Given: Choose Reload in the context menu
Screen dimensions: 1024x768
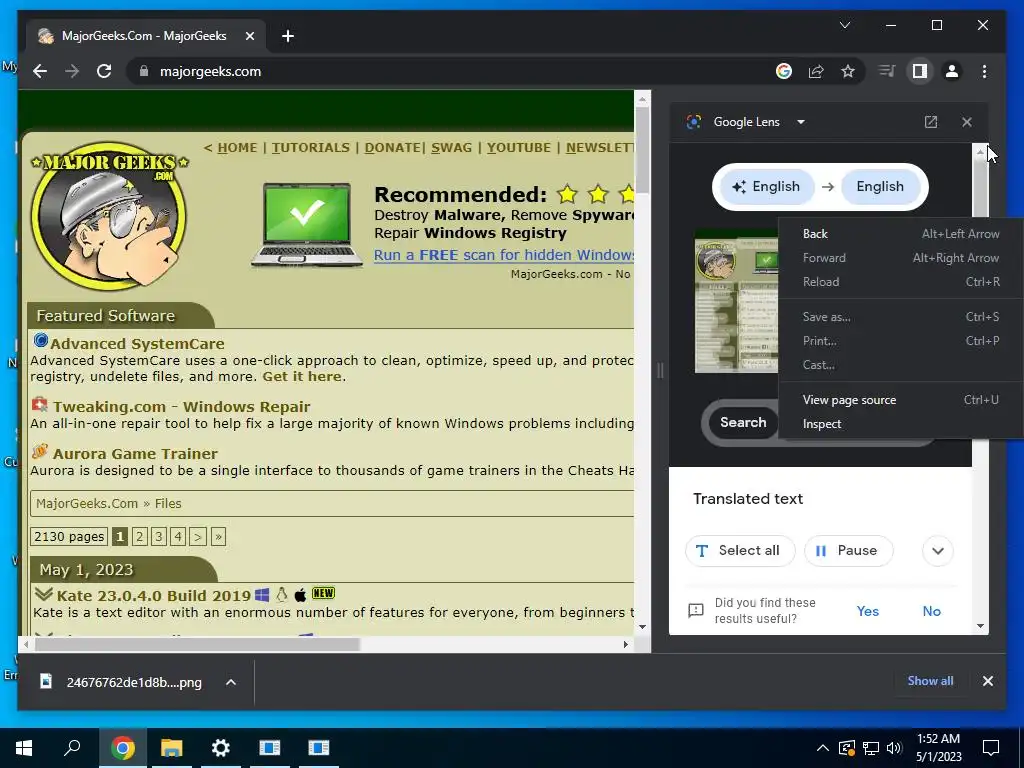Looking at the screenshot, I should (x=901, y=282).
